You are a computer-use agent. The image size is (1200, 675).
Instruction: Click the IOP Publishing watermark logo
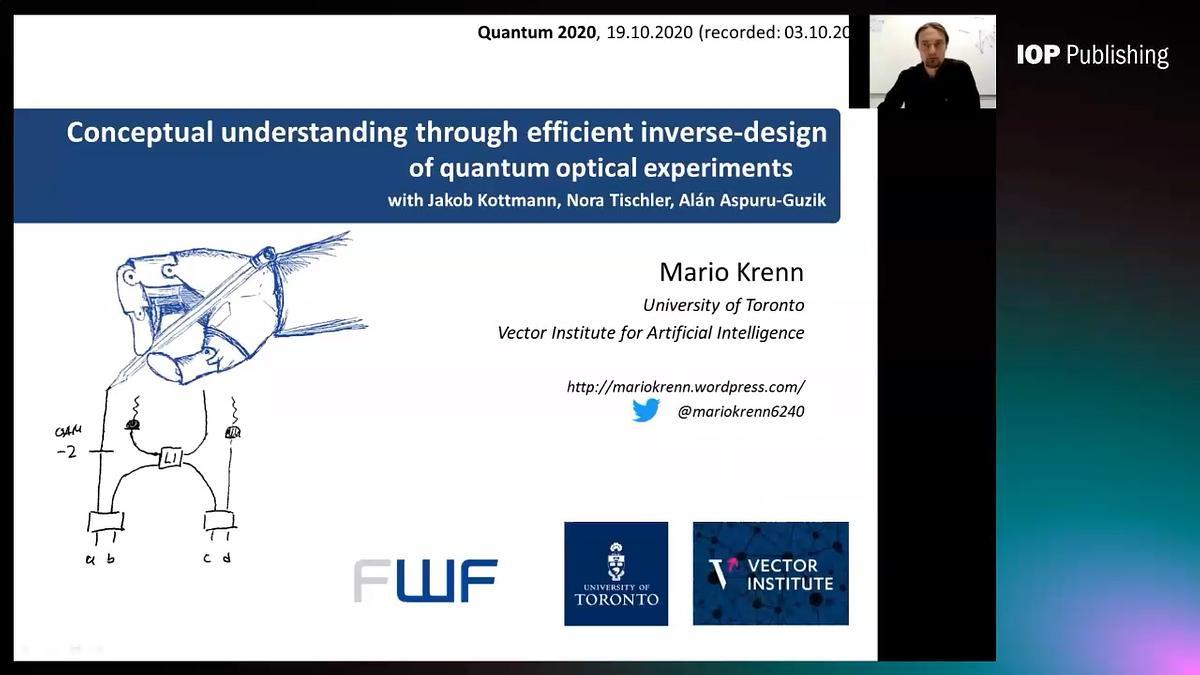tap(1092, 55)
